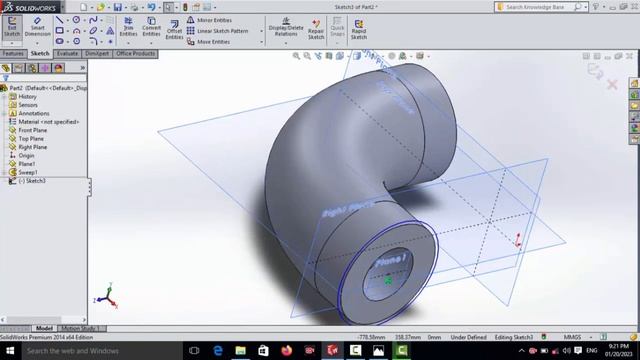Viewport: 640px width, 360px height.
Task: Select Top Plane in the tree
Action: click(31, 139)
